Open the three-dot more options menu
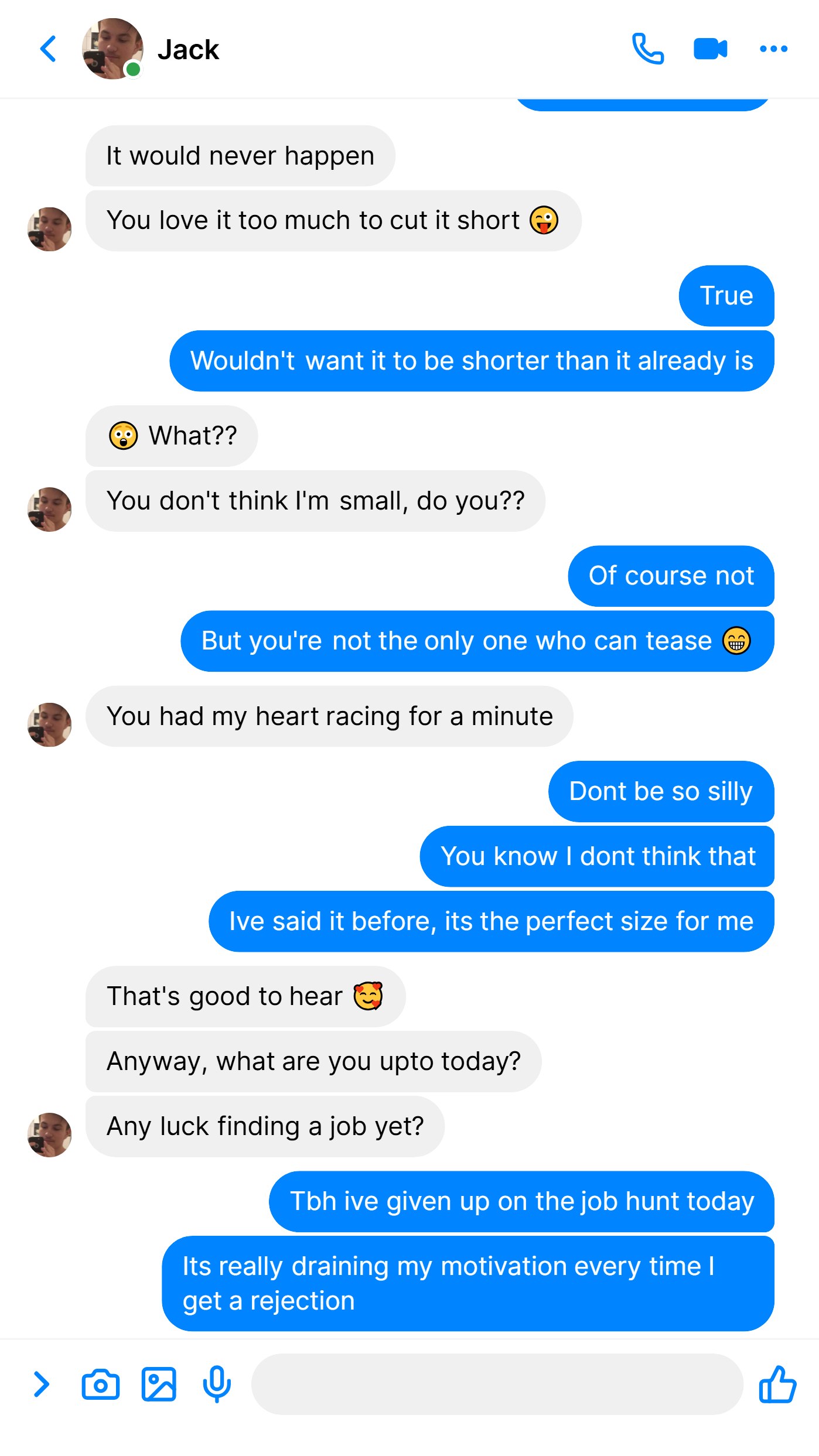Viewport: 819px width, 1456px height. 773,49
